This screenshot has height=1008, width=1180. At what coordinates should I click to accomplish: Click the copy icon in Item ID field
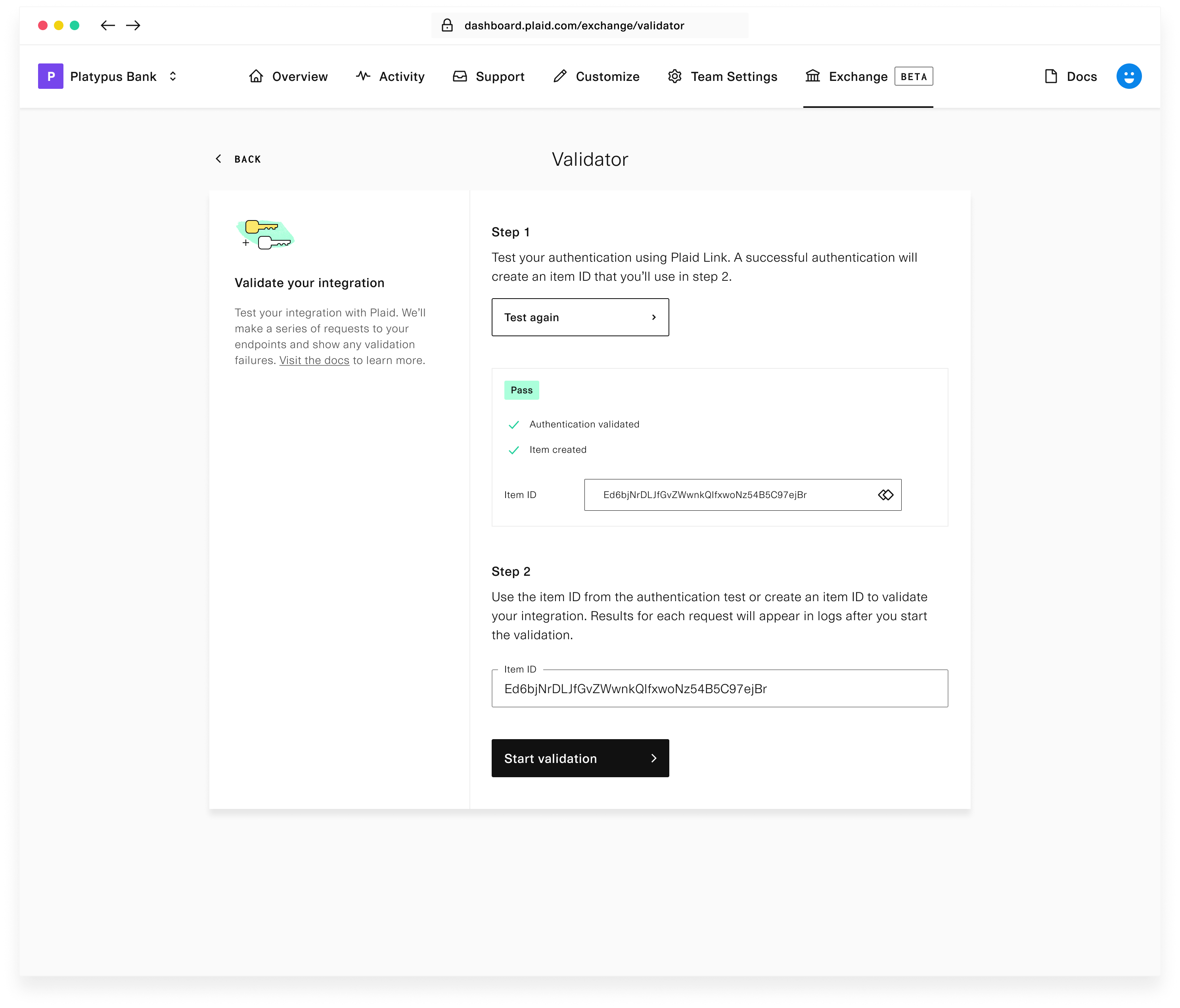coord(885,495)
